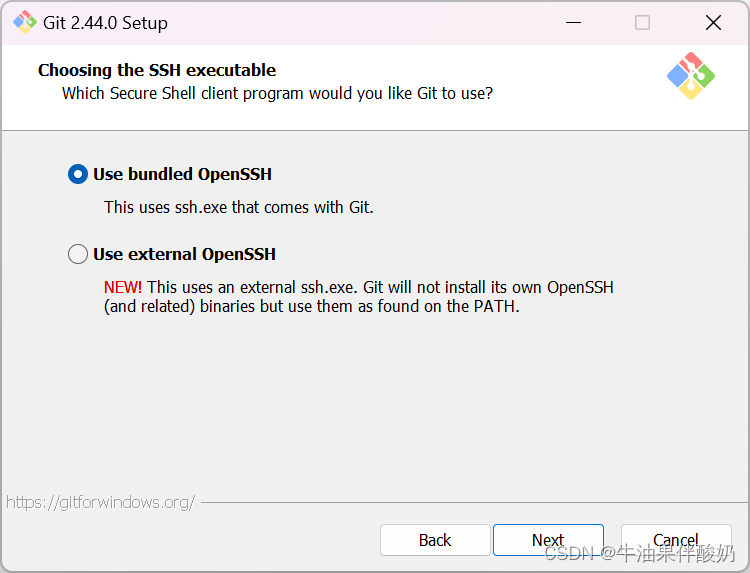750x573 pixels.
Task: Select the Use bundled OpenSSH radio button
Action: tap(77, 174)
